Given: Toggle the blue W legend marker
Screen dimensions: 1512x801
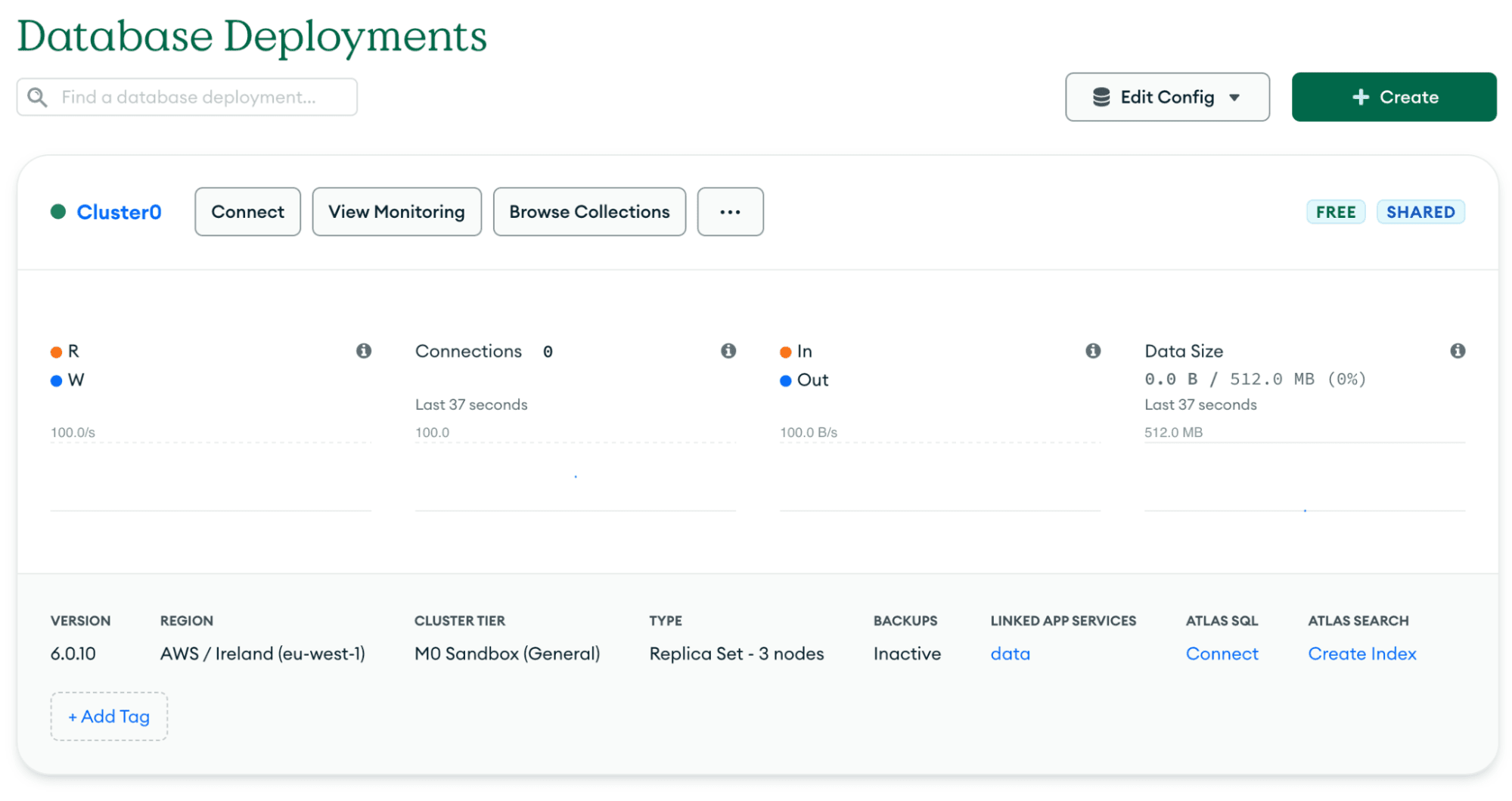Looking at the screenshot, I should [x=55, y=380].
